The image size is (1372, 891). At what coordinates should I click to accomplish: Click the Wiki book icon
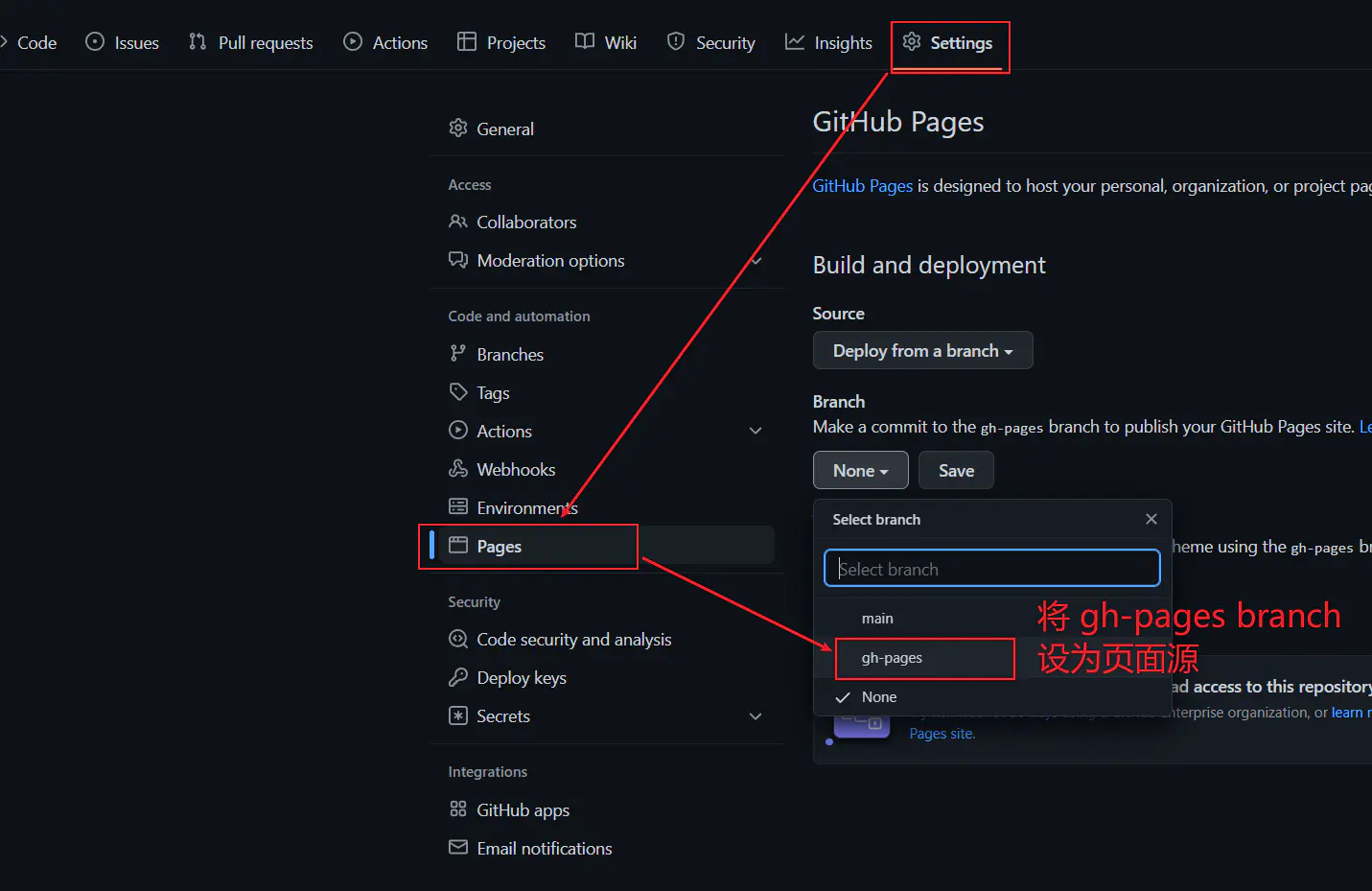pyautogui.click(x=585, y=41)
